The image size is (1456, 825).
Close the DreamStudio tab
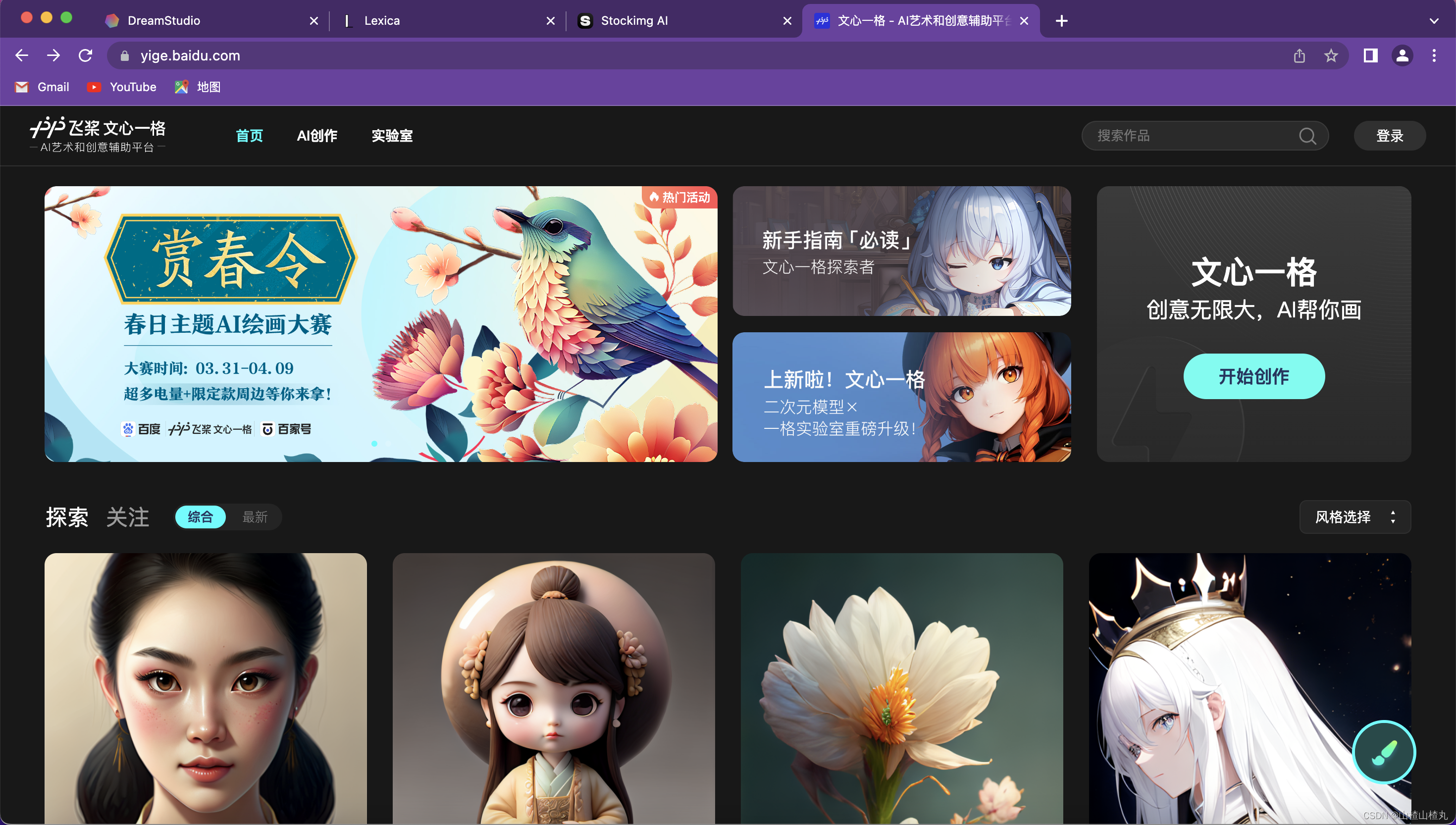[x=314, y=21]
